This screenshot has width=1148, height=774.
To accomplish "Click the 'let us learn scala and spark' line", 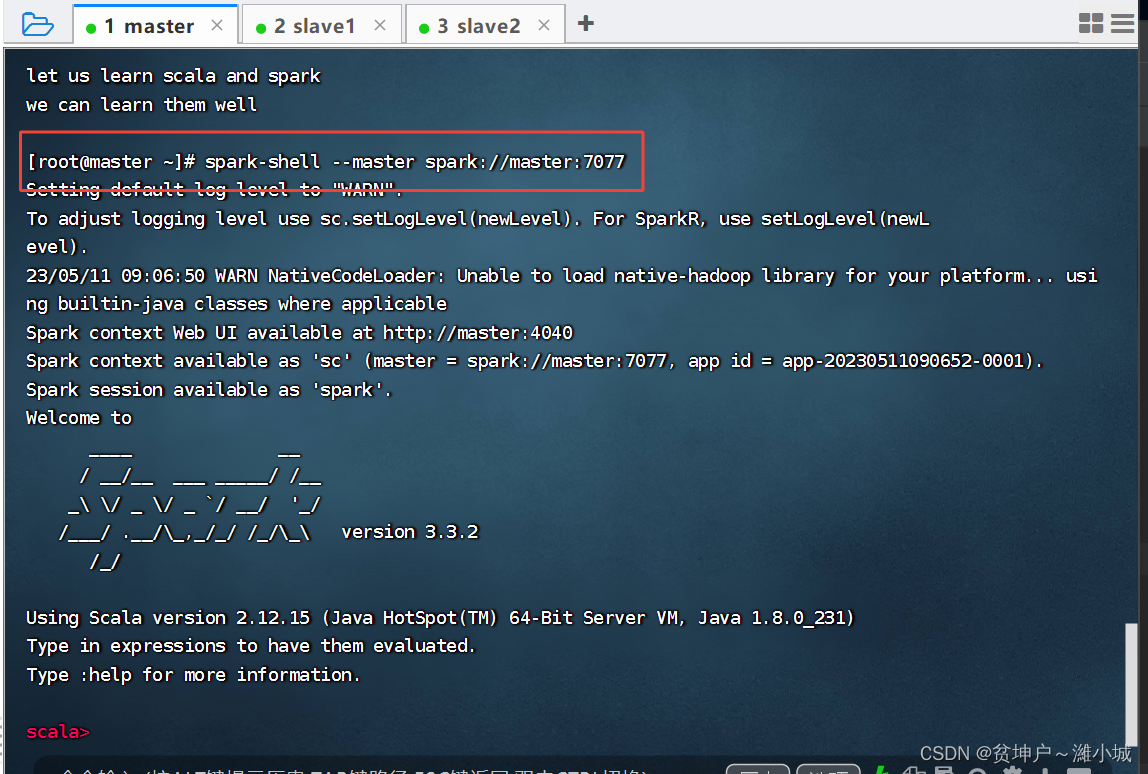I will [x=174, y=76].
